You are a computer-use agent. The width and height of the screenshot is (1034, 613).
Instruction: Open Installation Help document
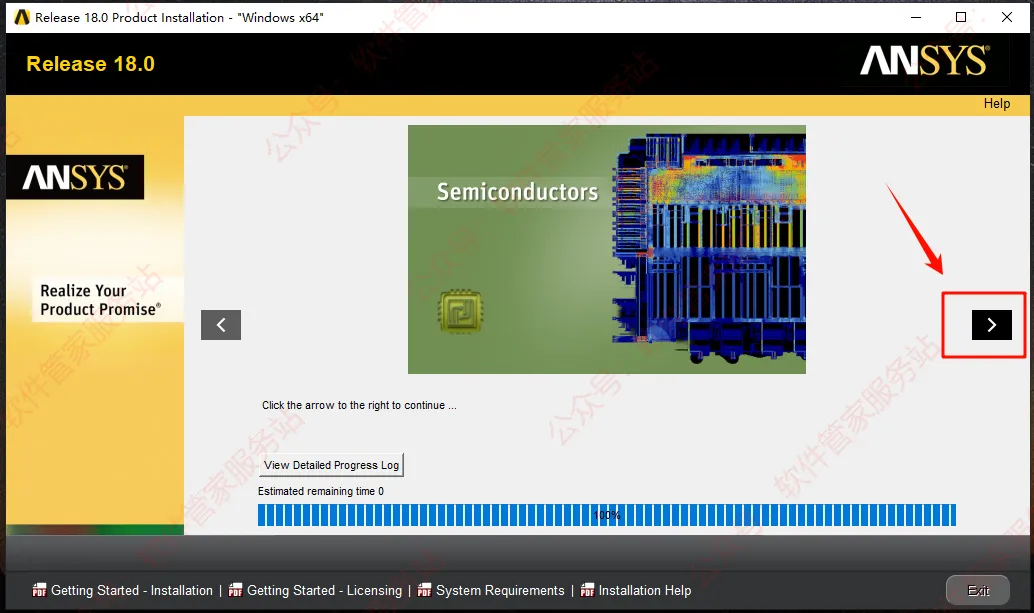(x=644, y=591)
